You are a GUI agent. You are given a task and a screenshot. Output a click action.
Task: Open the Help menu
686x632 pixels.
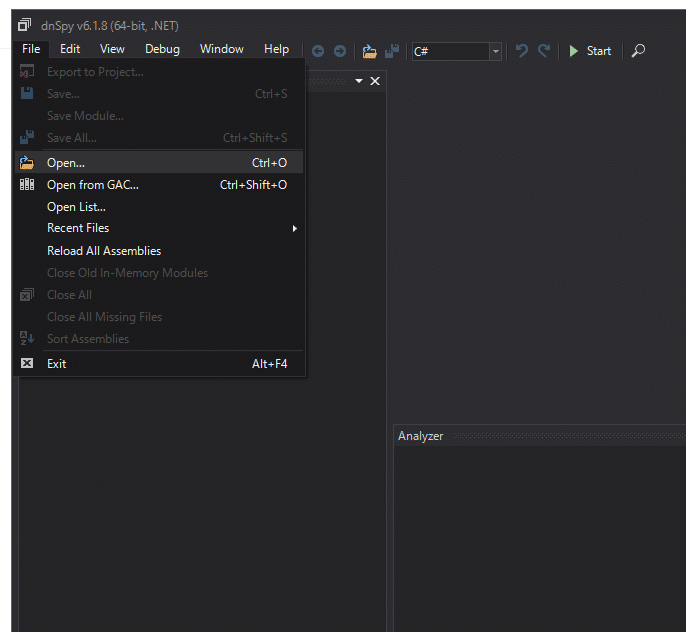[276, 49]
